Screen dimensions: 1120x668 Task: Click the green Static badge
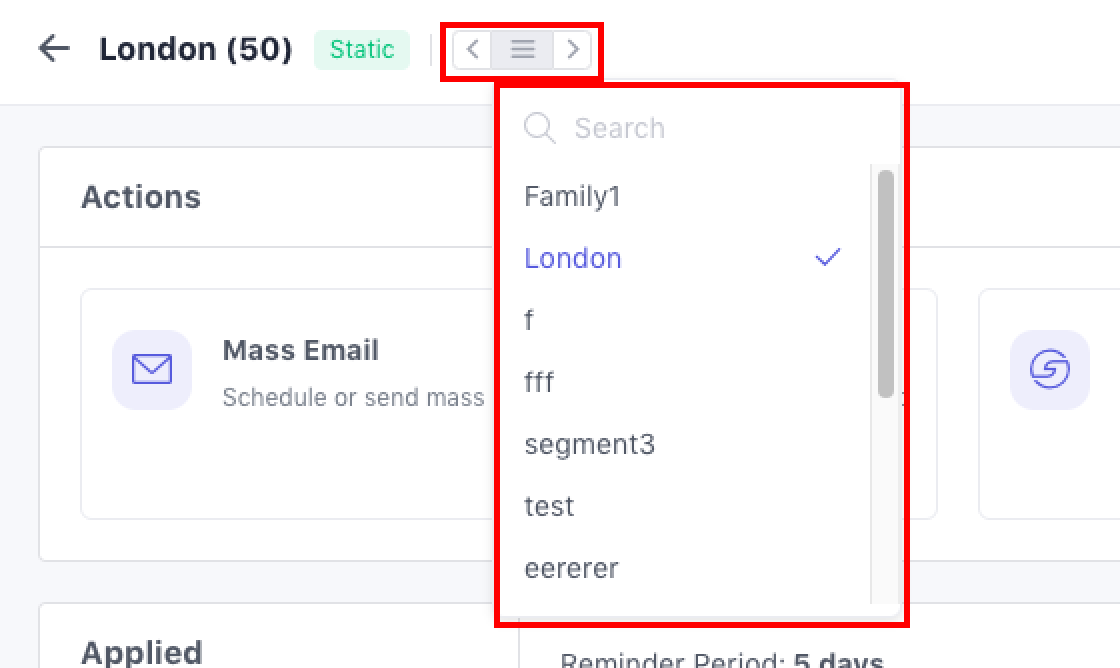coord(362,49)
